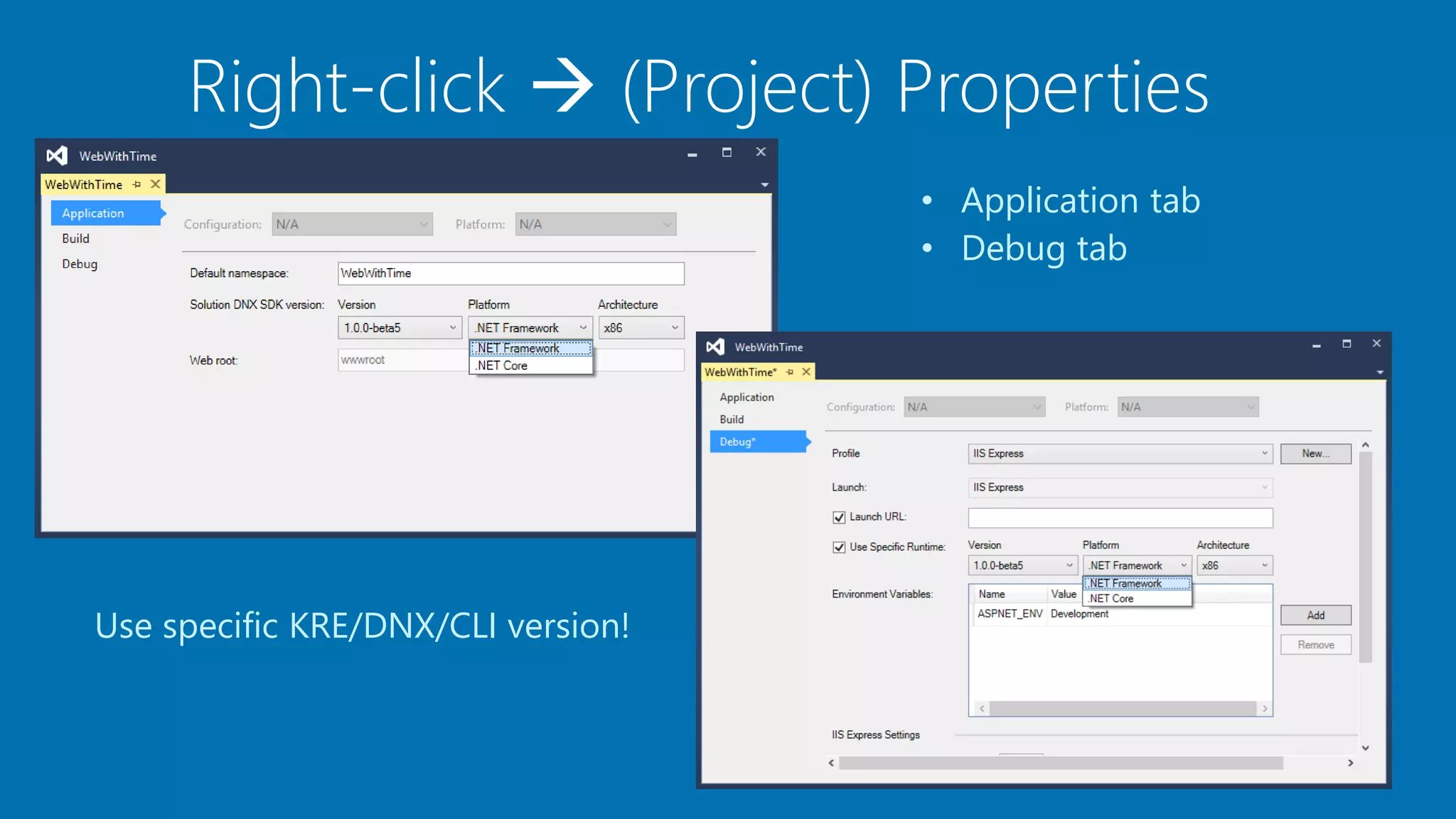Minimize the Debug properties window

(1317, 346)
